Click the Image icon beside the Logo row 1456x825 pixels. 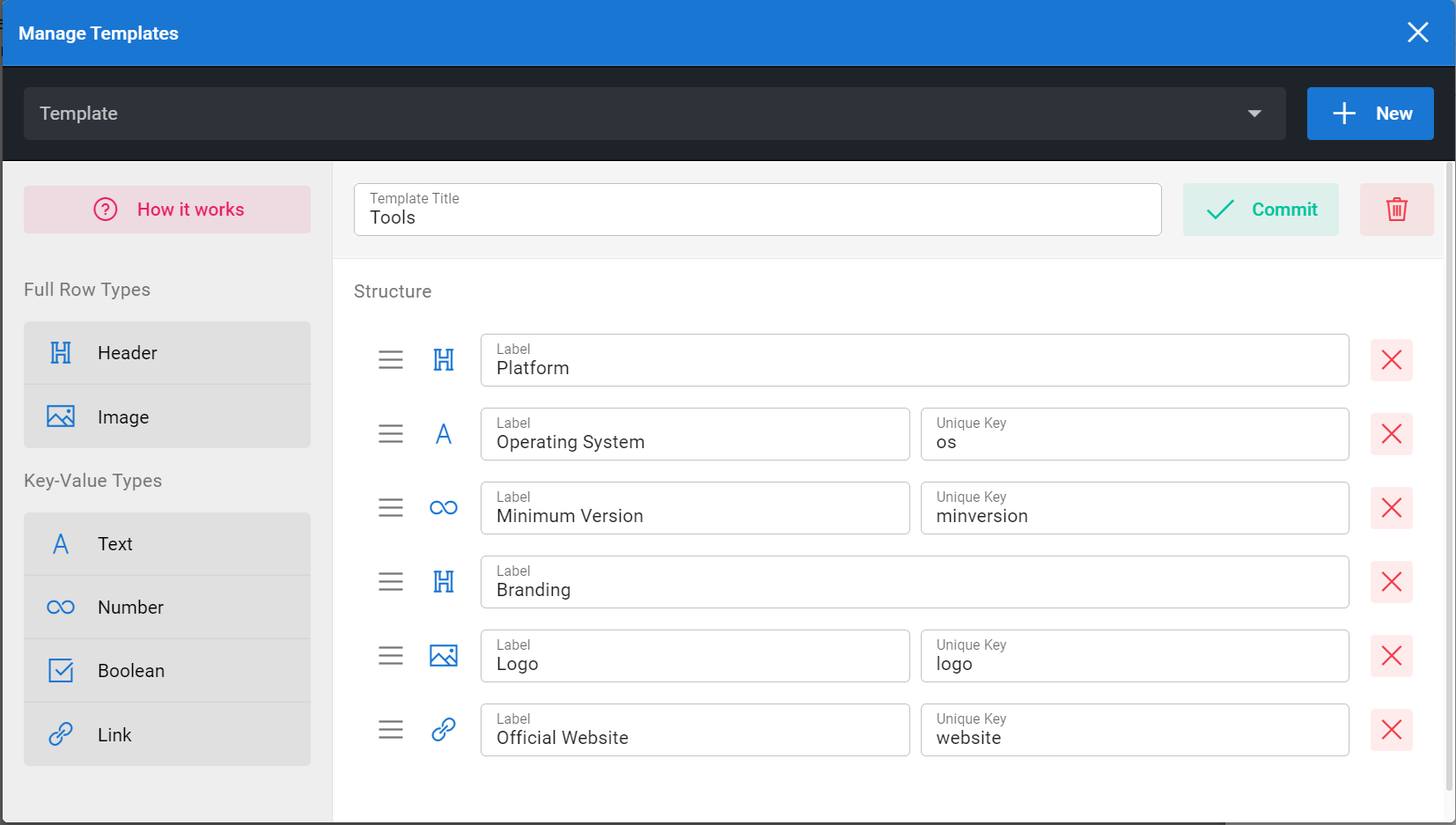[443, 656]
